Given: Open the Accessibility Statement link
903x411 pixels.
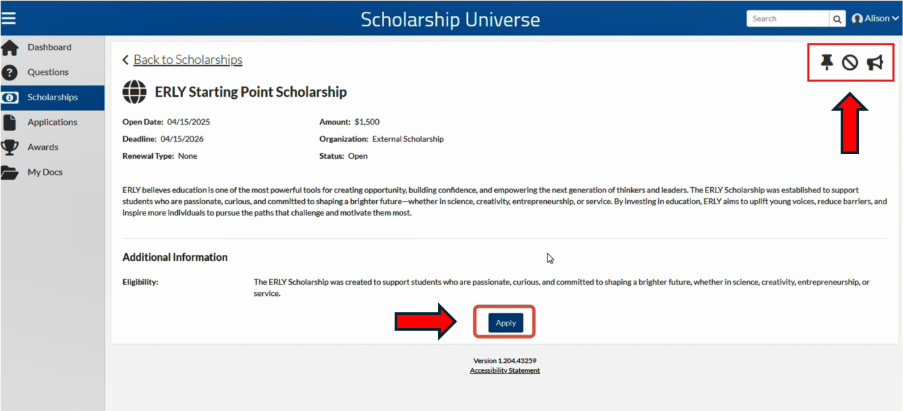Looking at the screenshot, I should tap(505, 371).
